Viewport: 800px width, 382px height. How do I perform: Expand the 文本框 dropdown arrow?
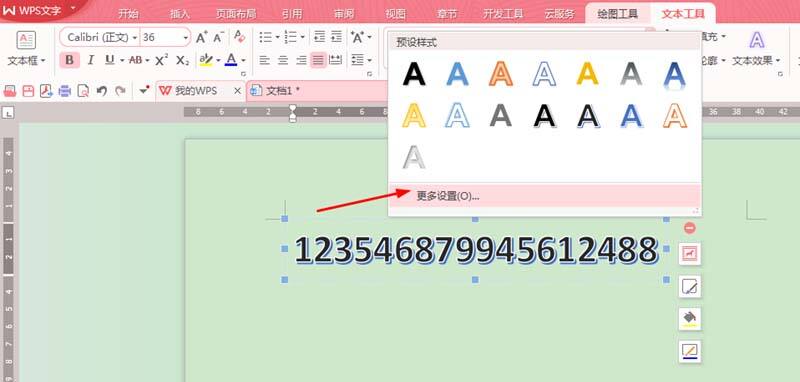tap(43, 61)
